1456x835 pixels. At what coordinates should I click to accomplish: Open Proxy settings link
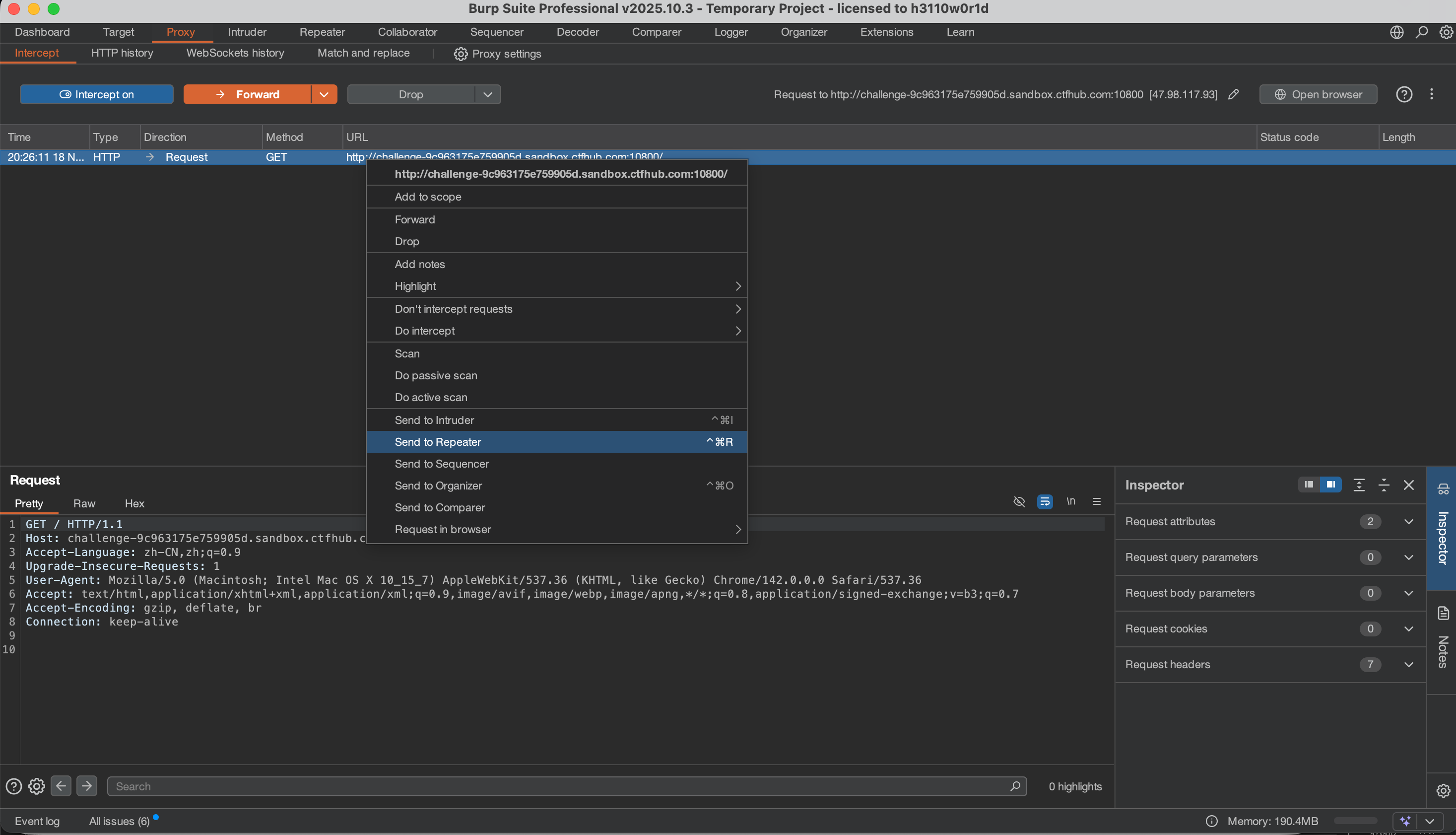click(x=498, y=54)
